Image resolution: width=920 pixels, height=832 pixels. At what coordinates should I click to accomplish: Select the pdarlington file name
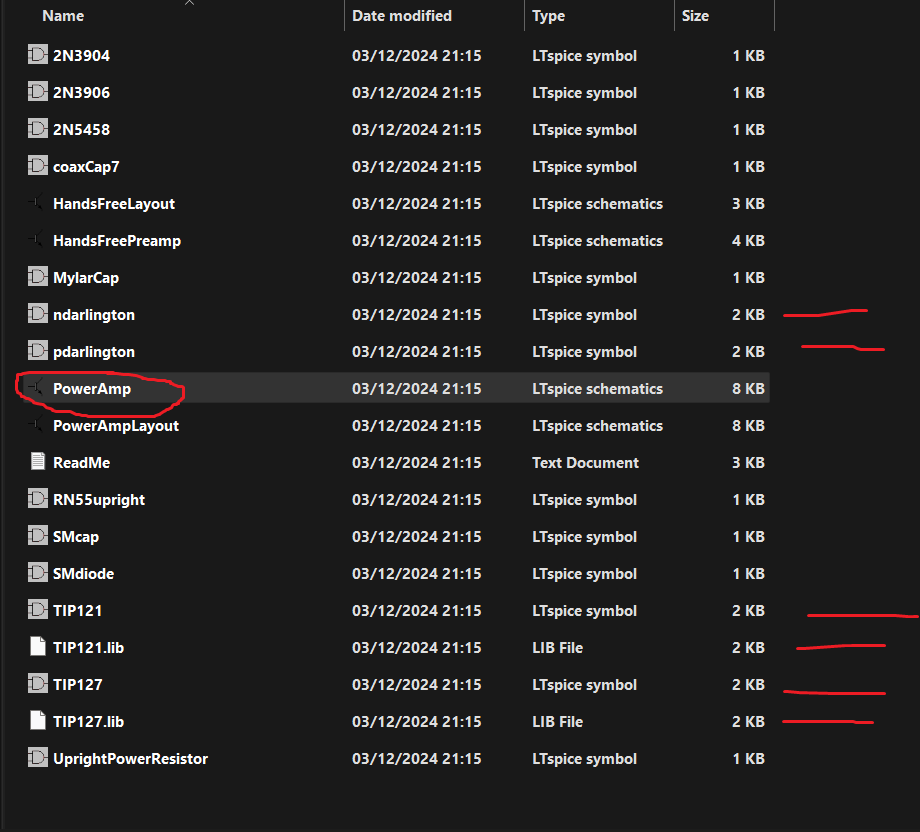94,351
